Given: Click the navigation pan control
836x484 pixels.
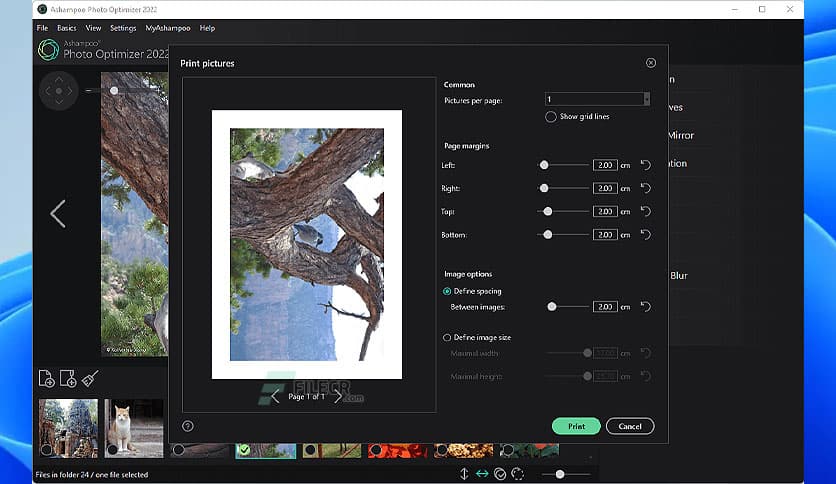Looking at the screenshot, I should [59, 91].
